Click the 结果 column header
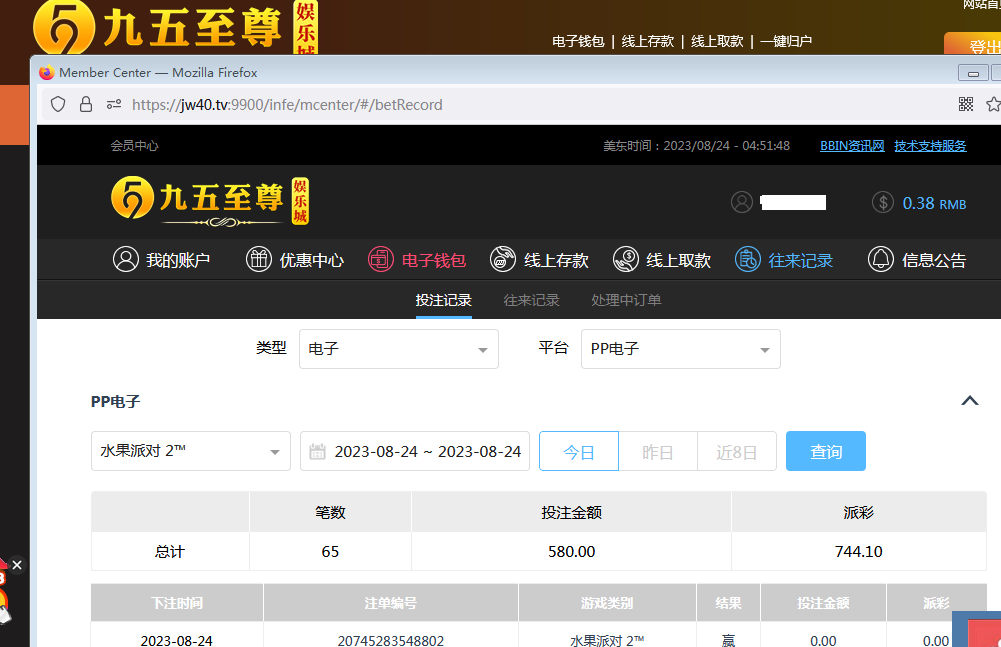This screenshot has width=1001, height=647. click(x=728, y=603)
